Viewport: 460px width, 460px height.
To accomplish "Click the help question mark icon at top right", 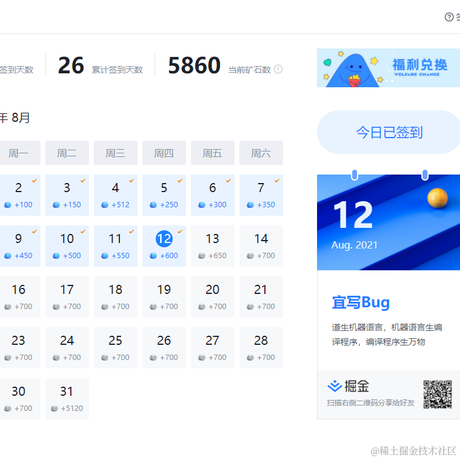I will coord(449,17).
